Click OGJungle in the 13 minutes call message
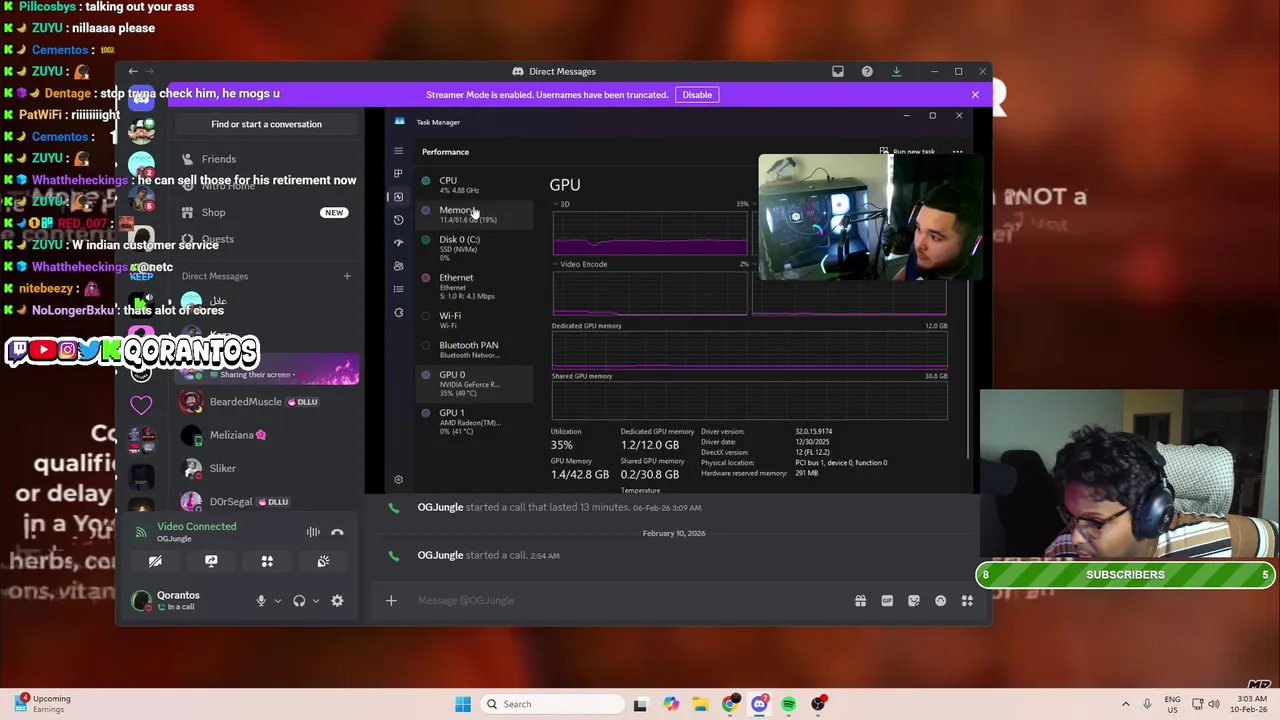Image resolution: width=1280 pixels, height=720 pixels. click(440, 507)
